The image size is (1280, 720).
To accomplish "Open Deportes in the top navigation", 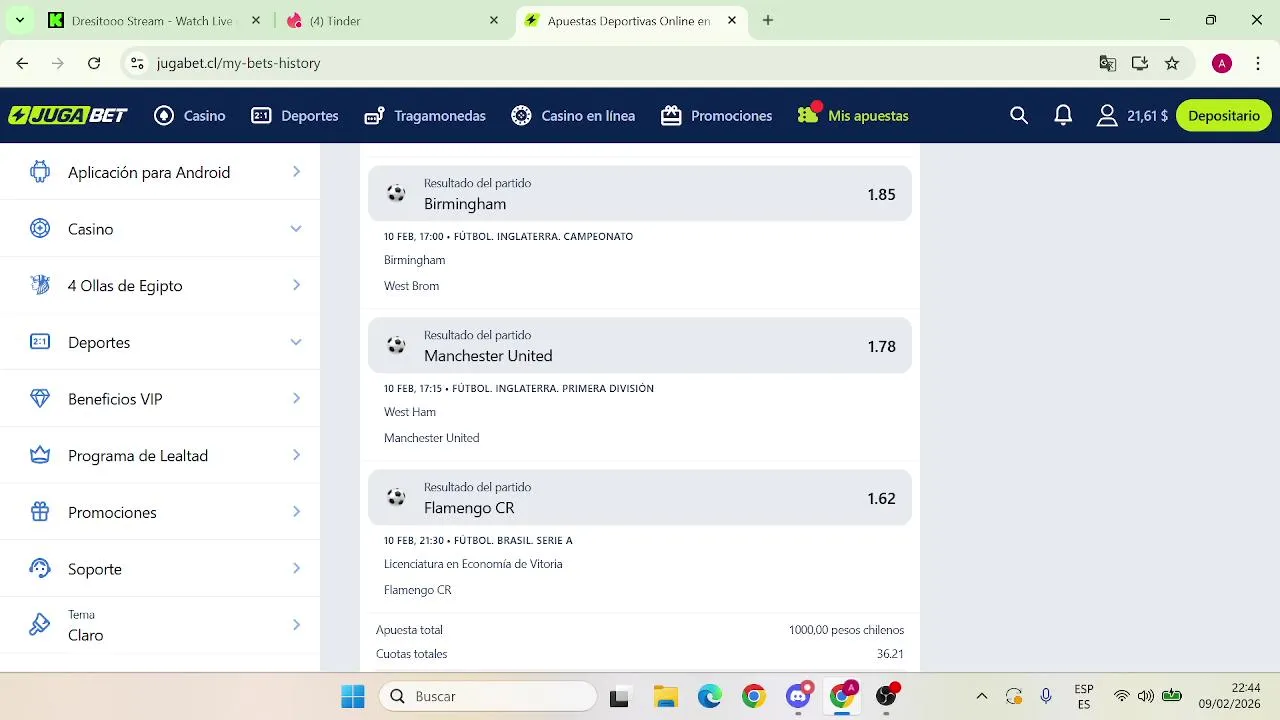I will pyautogui.click(x=295, y=116).
